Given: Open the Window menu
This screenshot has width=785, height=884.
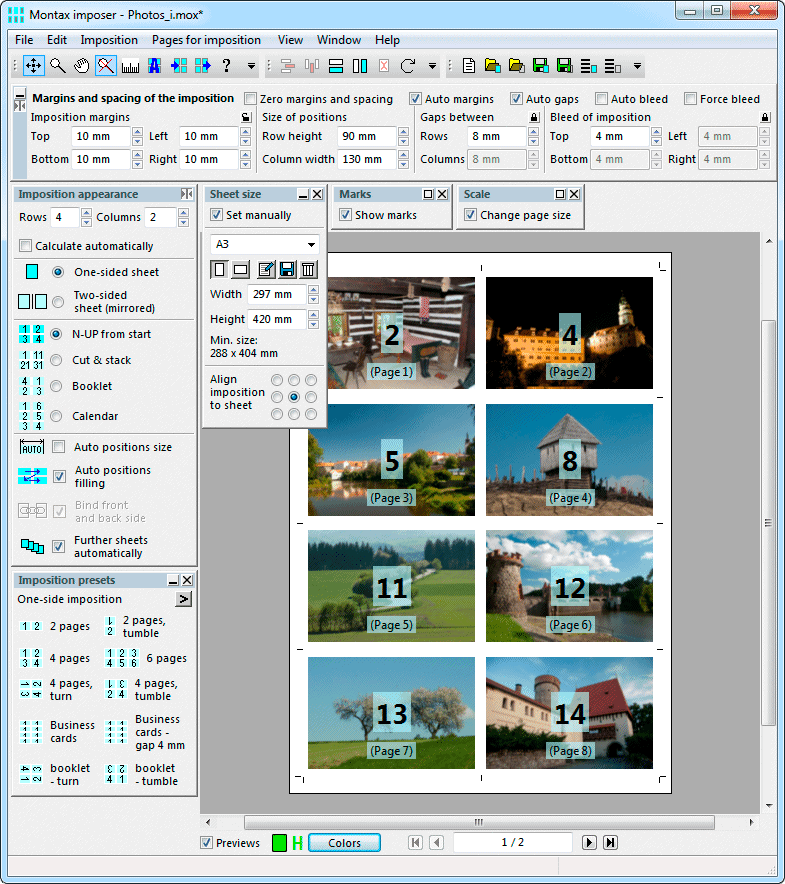Looking at the screenshot, I should 338,40.
